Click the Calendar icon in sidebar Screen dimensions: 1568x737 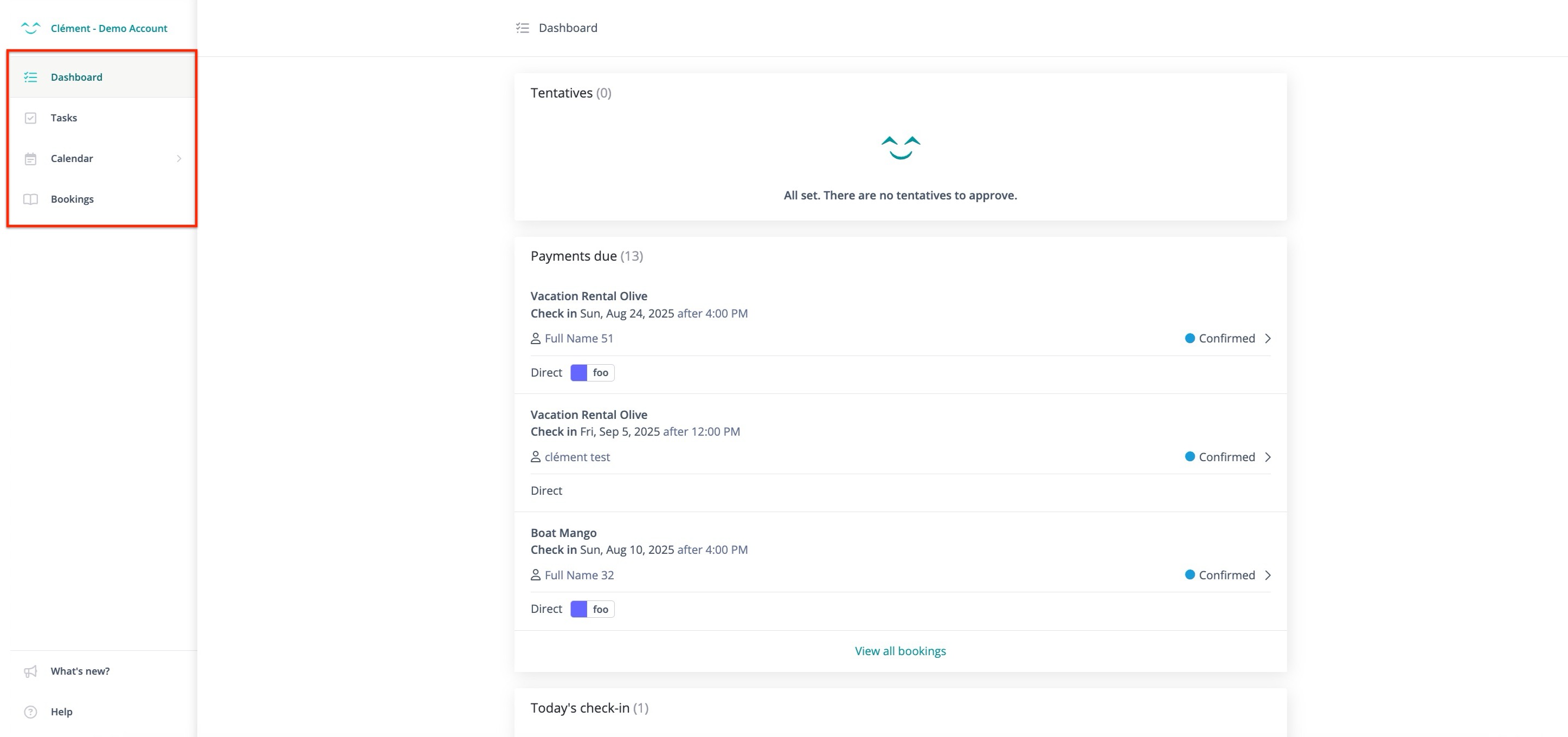(x=30, y=159)
